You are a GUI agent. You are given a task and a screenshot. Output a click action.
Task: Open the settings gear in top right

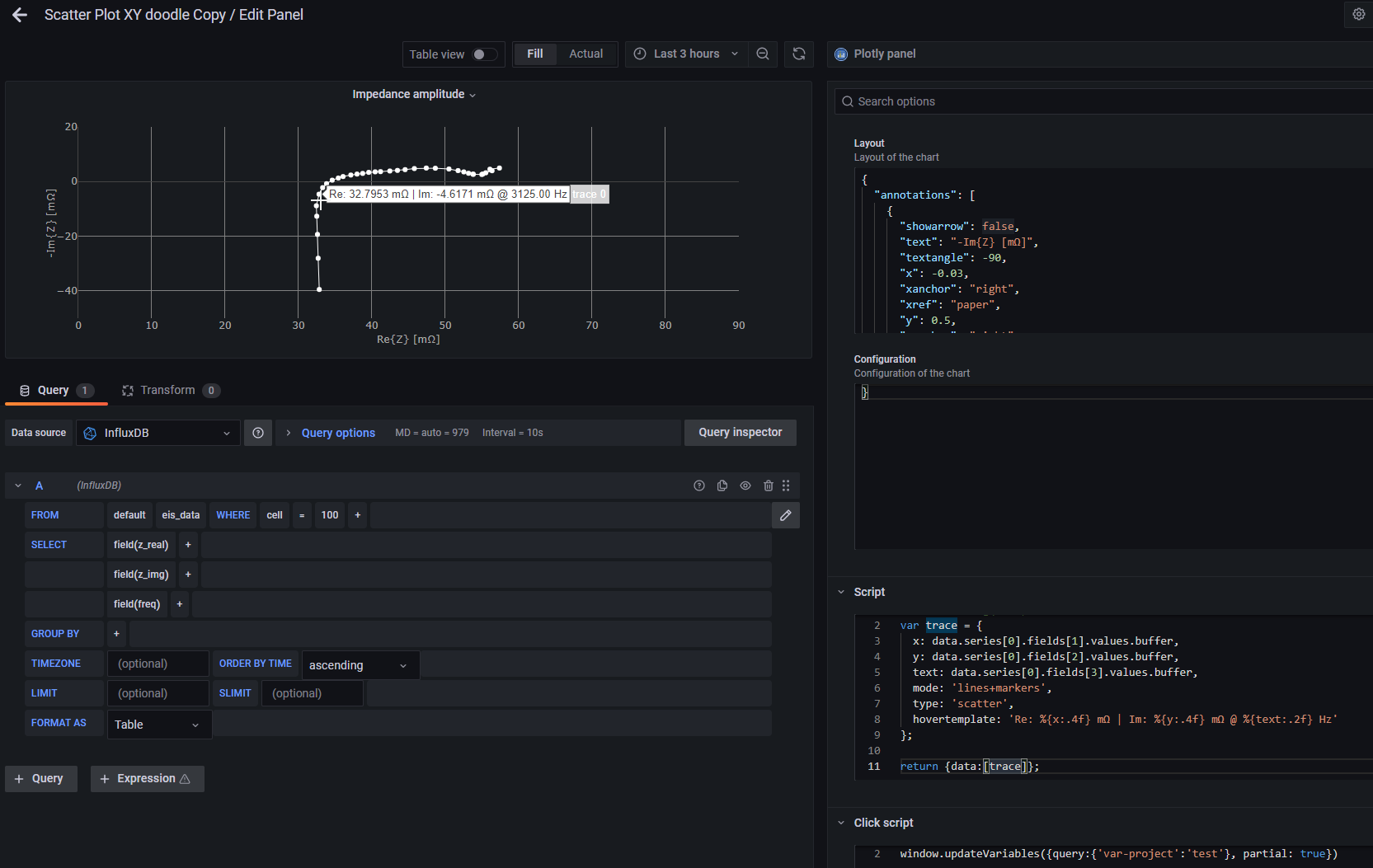[1359, 14]
